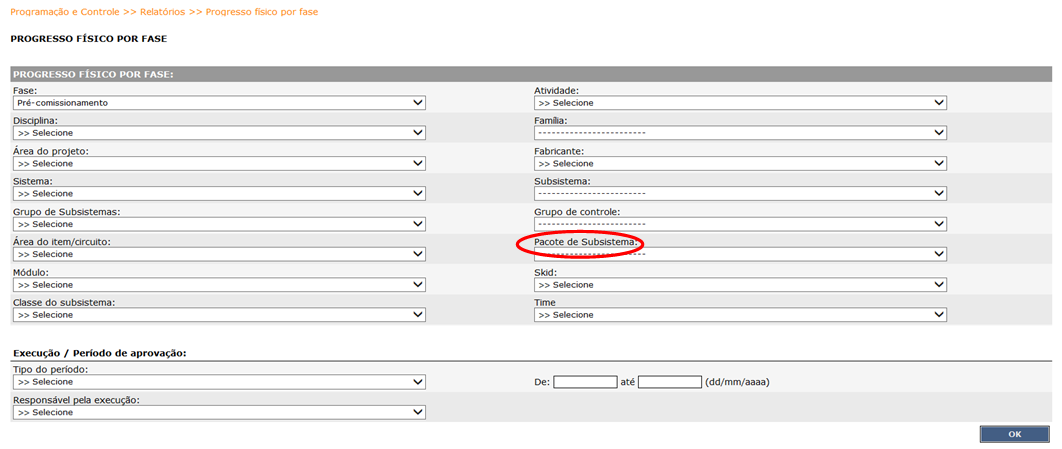Expand the Sistema dropdown
This screenshot has width=1062, height=449.
tap(219, 194)
